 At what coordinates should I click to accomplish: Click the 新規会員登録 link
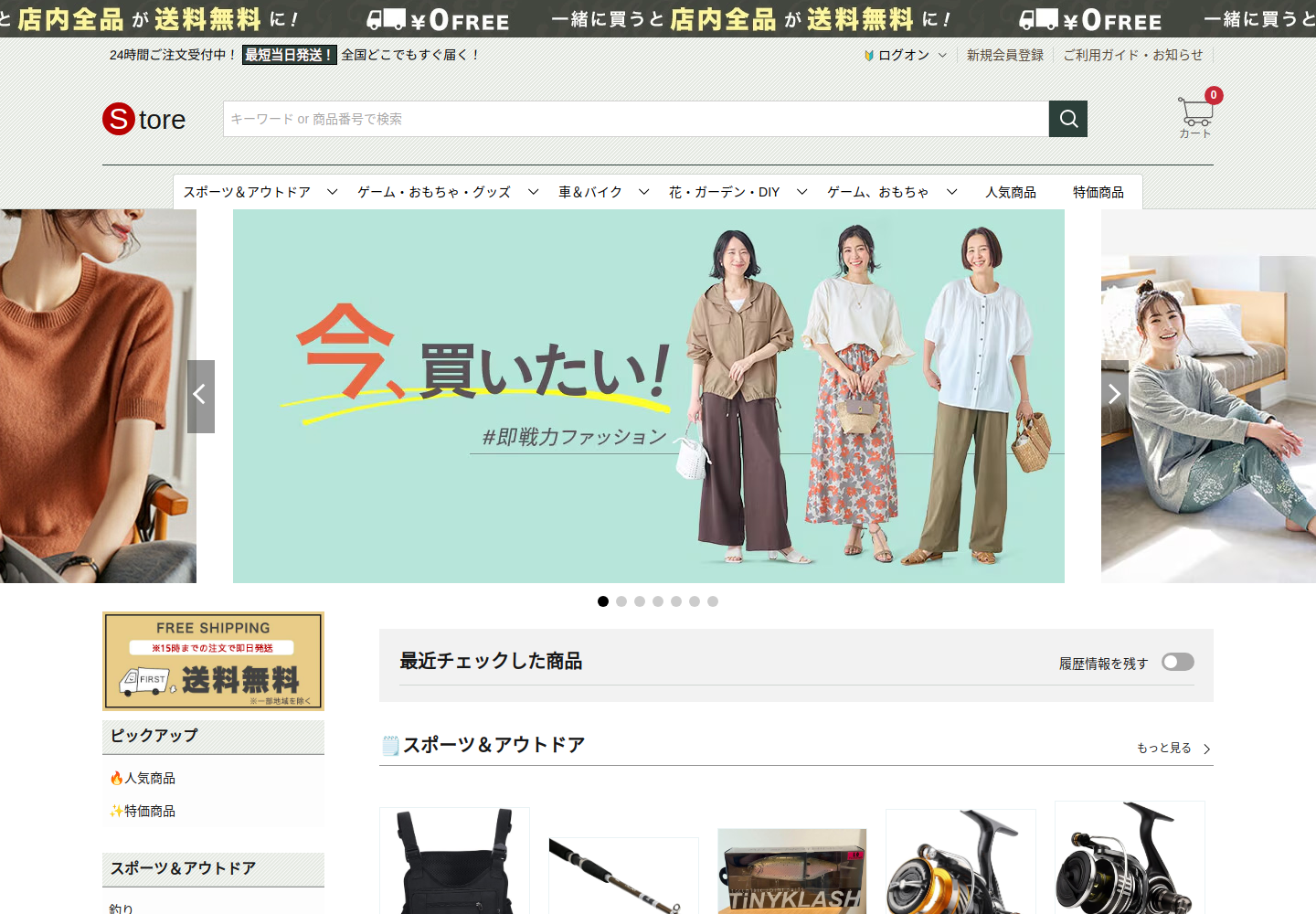[1005, 55]
